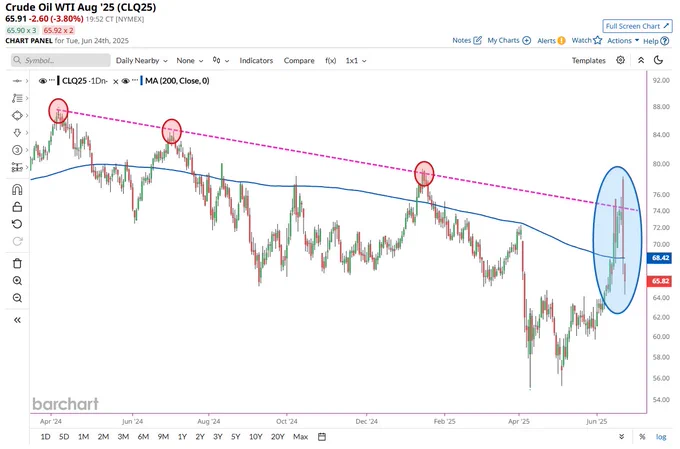
Task: Select the arrow marker annotation tool
Action: click(x=17, y=132)
